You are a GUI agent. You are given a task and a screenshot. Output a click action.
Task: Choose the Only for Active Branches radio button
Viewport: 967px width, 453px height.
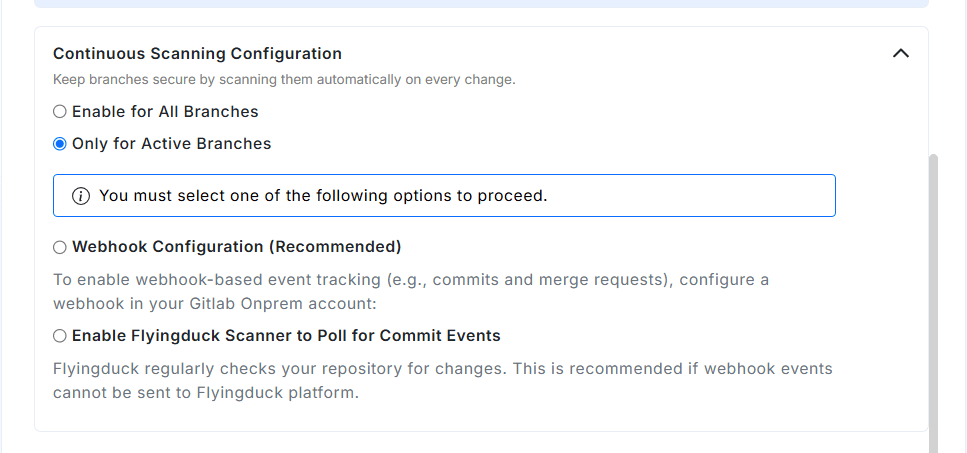pos(60,144)
